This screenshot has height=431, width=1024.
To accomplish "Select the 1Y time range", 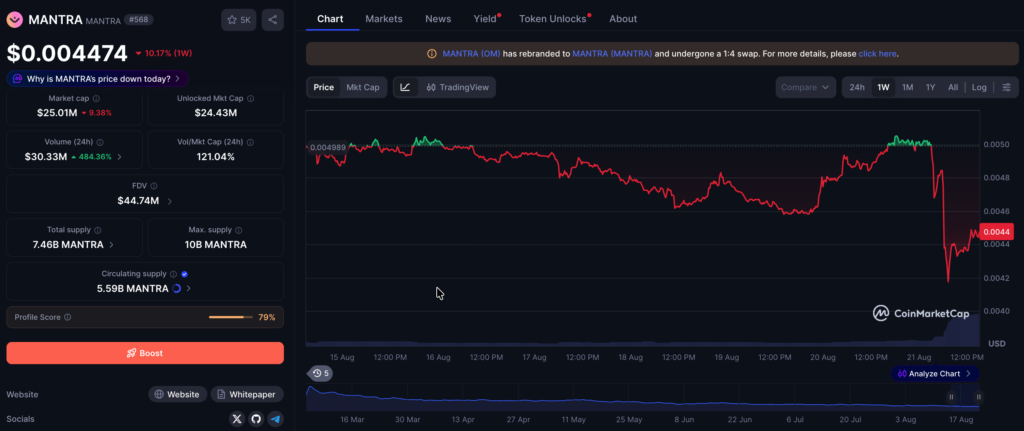I will point(931,88).
